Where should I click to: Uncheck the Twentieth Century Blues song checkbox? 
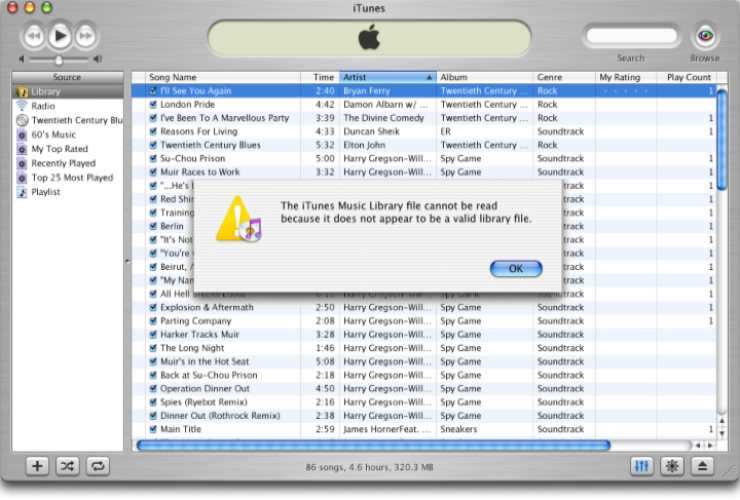click(x=153, y=145)
